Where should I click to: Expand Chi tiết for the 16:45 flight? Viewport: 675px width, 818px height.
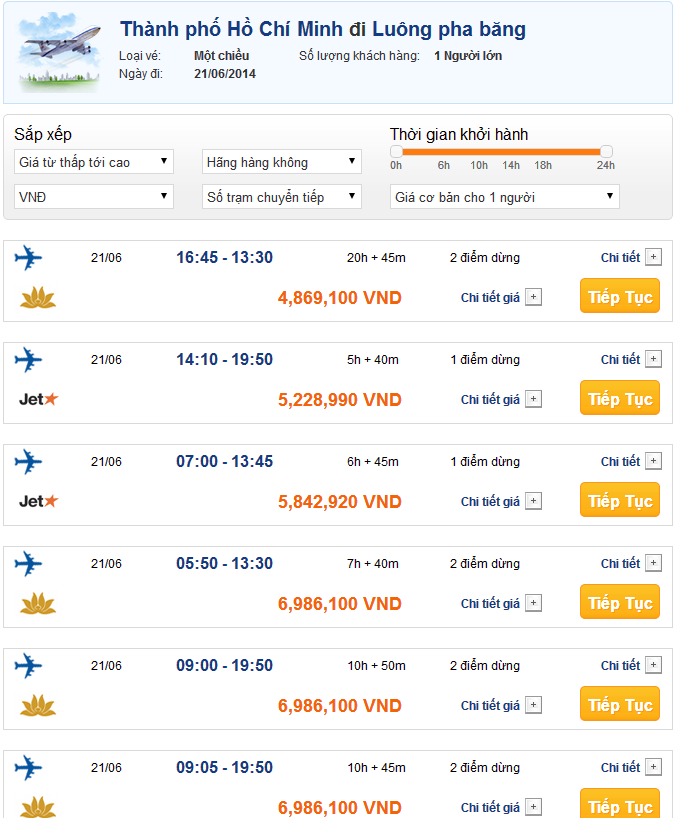pyautogui.click(x=653, y=258)
